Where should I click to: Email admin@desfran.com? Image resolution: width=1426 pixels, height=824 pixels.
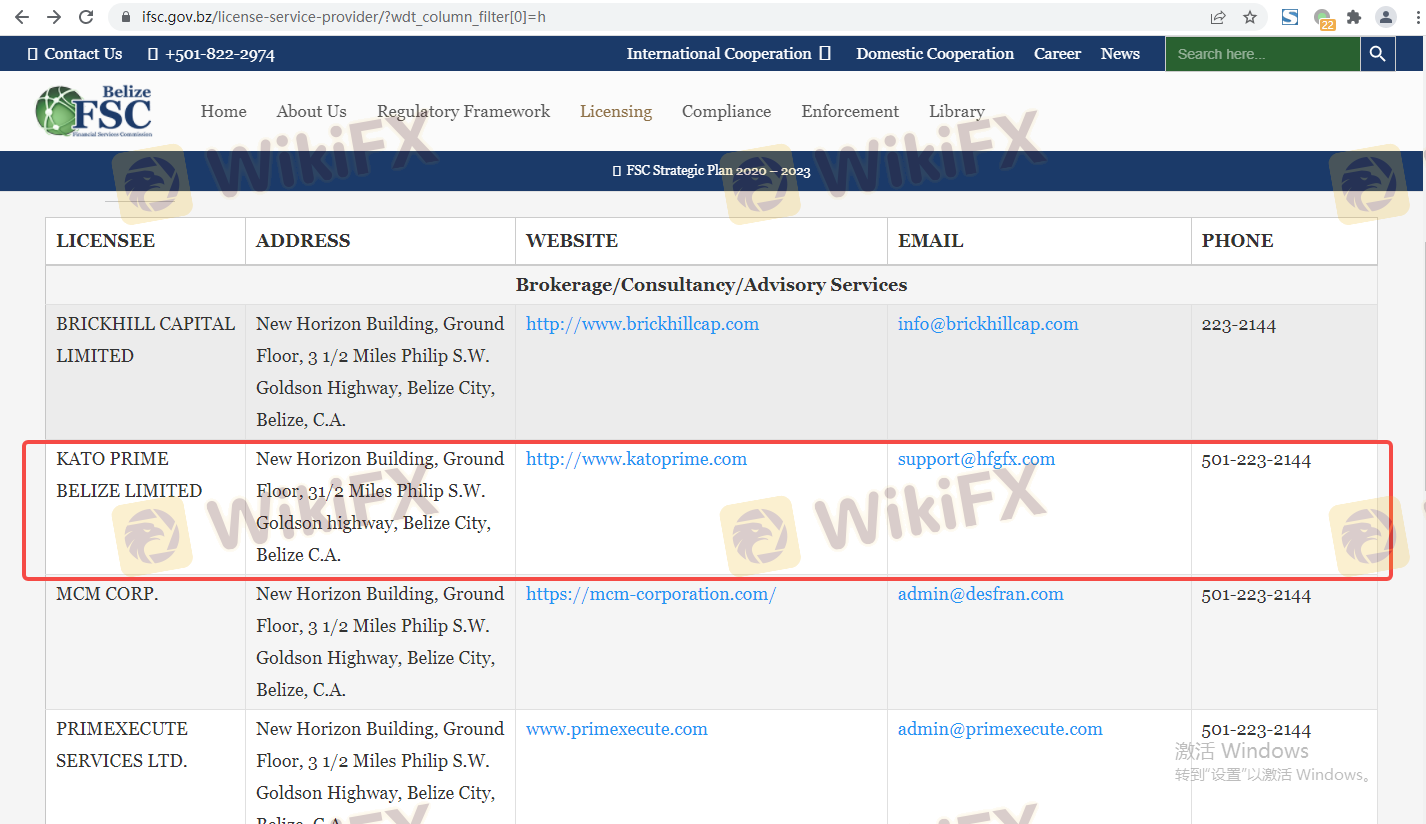(x=981, y=594)
